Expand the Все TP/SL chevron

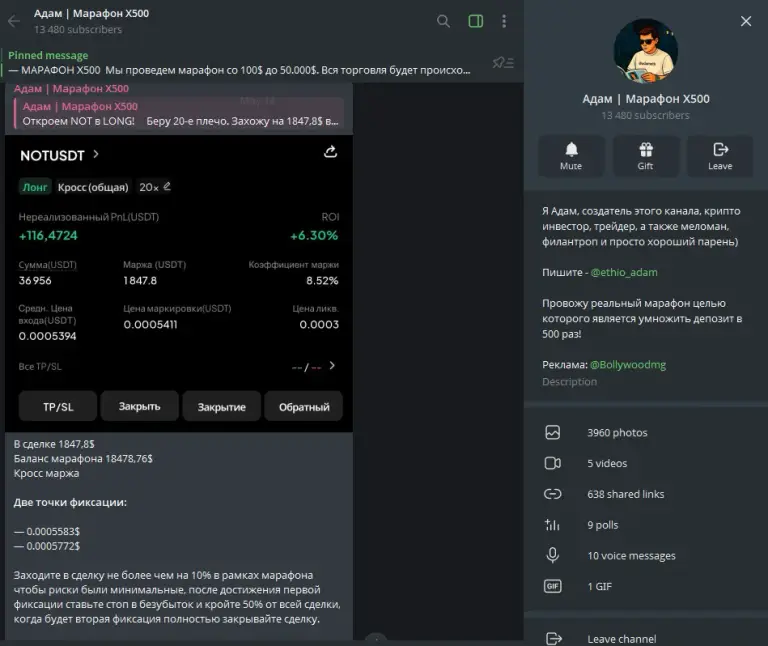pyautogui.click(x=332, y=366)
